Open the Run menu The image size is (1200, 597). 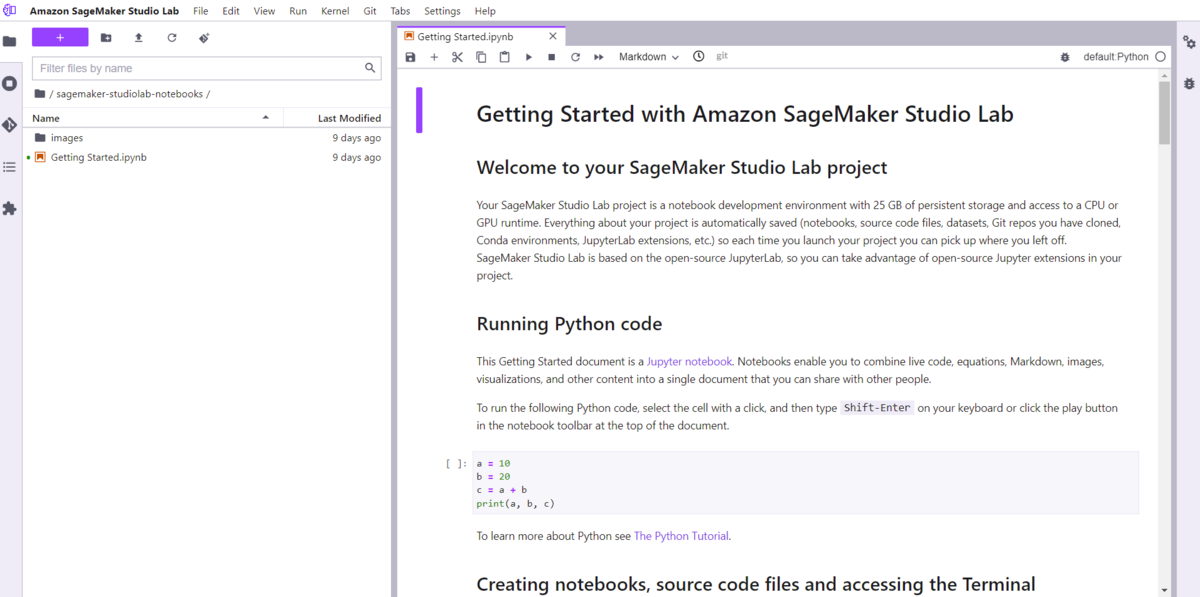[298, 11]
